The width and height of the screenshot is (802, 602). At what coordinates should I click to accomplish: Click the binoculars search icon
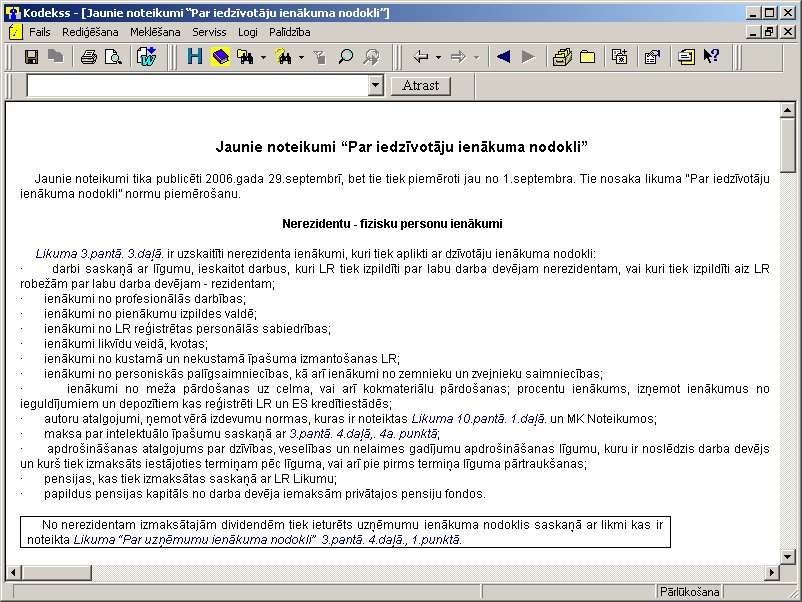(246, 57)
